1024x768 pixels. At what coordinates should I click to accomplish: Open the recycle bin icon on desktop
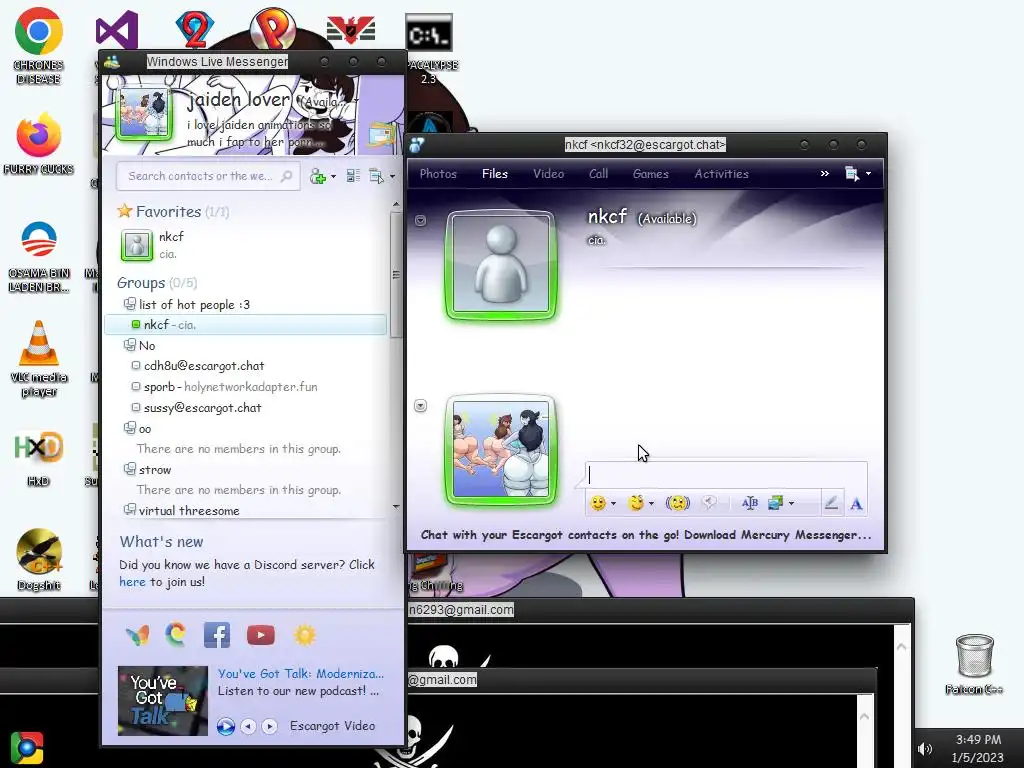(x=974, y=665)
